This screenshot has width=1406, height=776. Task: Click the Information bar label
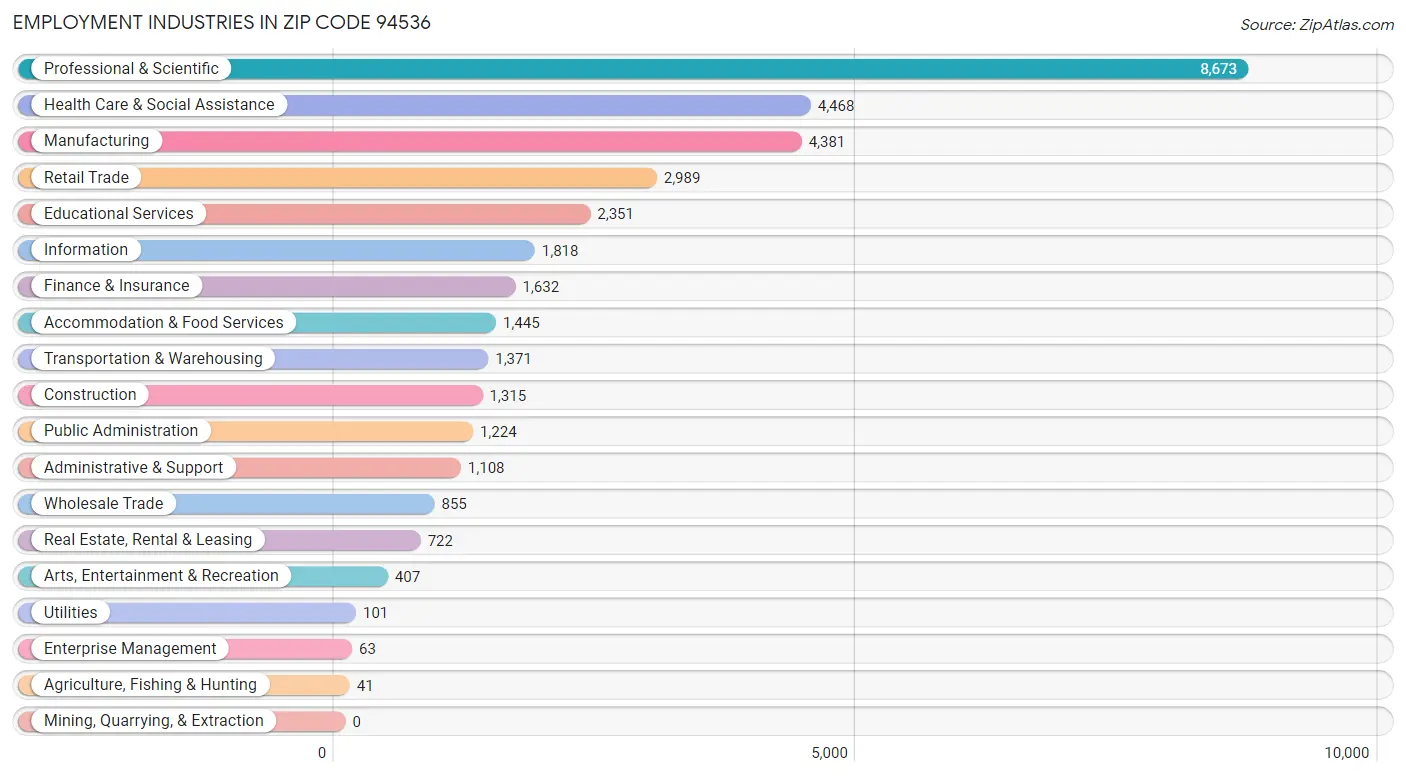click(86, 250)
